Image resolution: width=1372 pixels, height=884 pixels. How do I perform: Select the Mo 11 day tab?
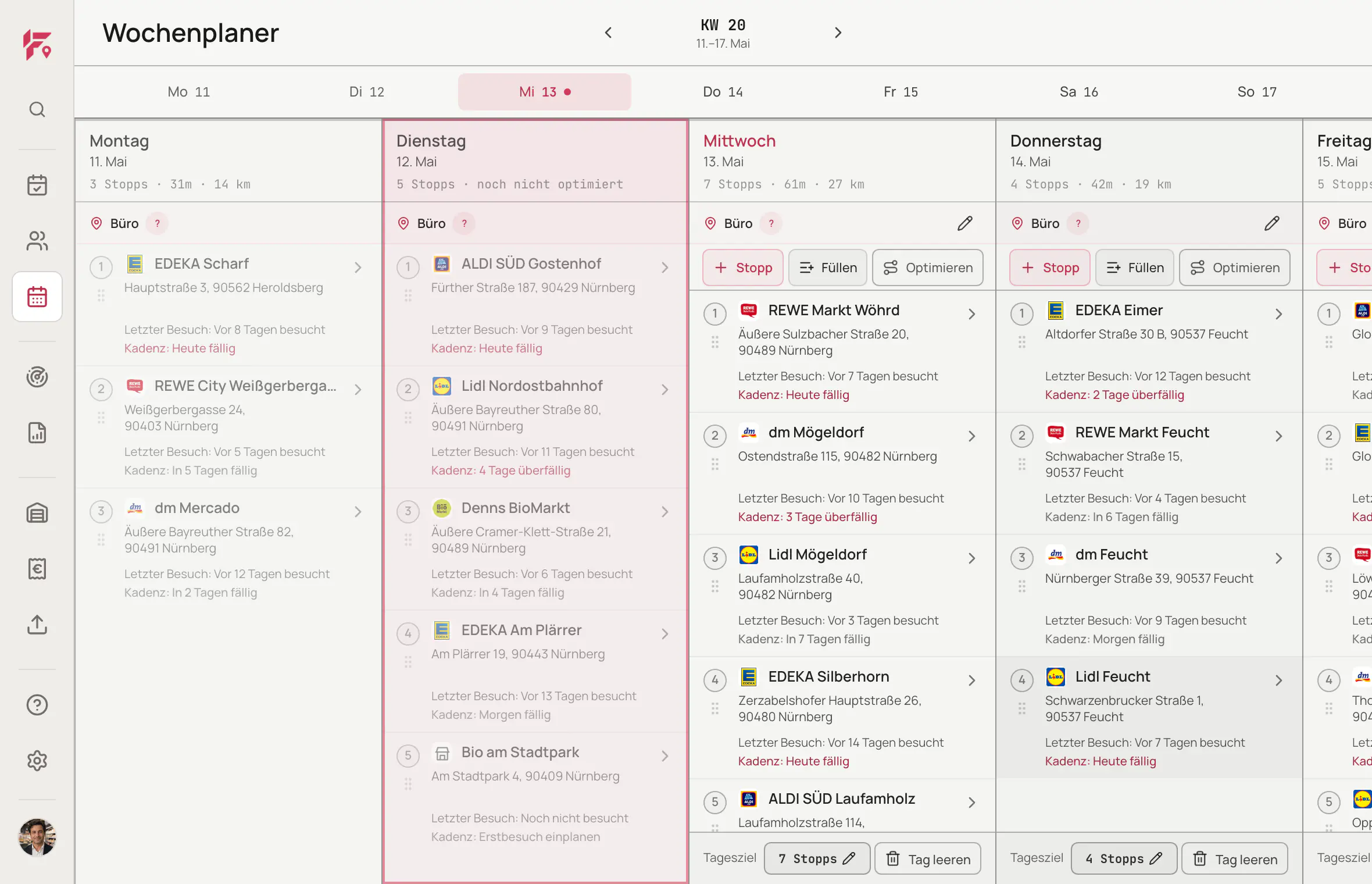[x=188, y=92]
